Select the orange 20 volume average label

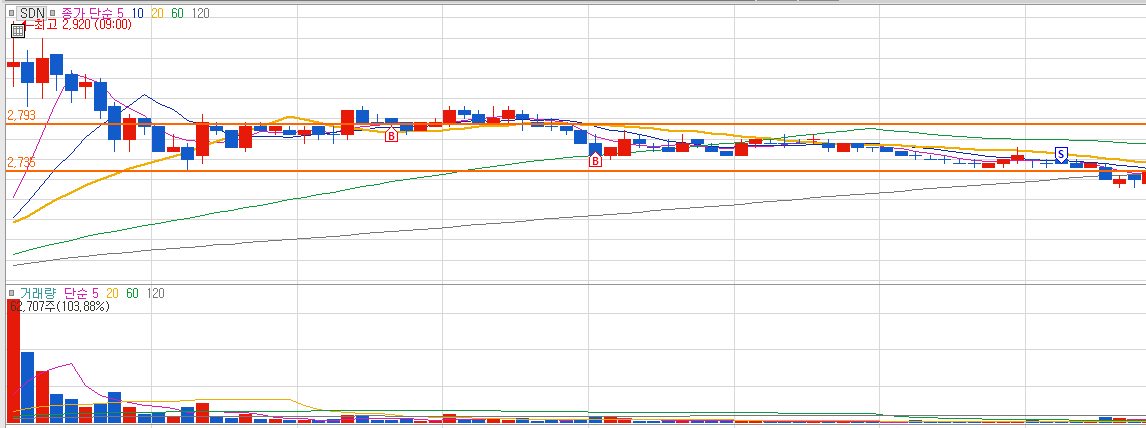tap(113, 293)
